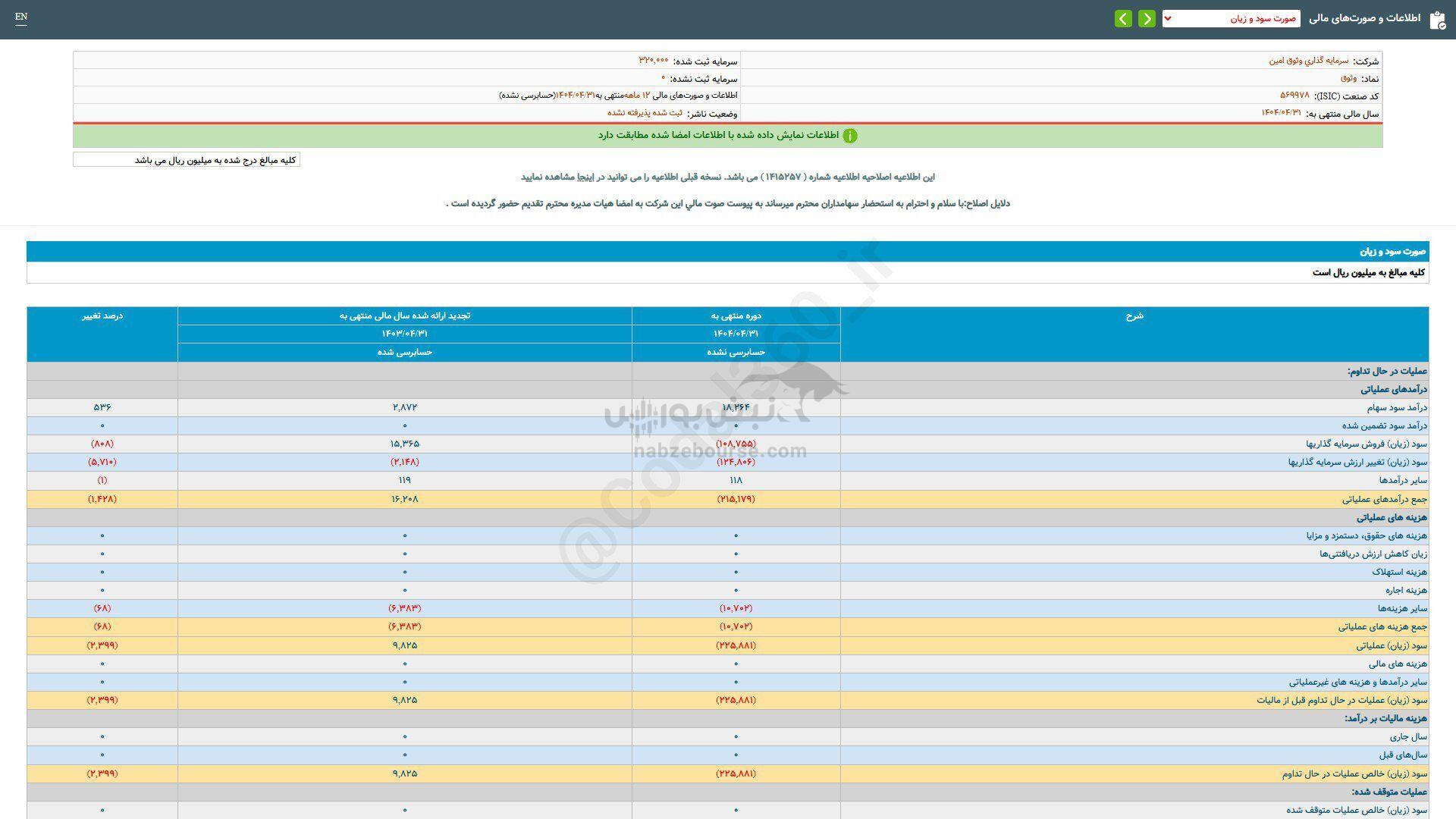Image resolution: width=1456 pixels, height=819 pixels.
Task: Click the دوره منتهی به column header
Action: [736, 315]
